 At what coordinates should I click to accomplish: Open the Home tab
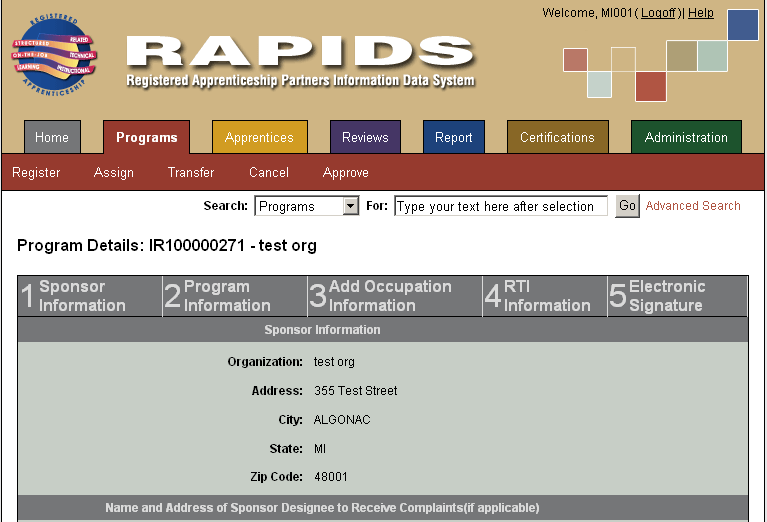52,137
